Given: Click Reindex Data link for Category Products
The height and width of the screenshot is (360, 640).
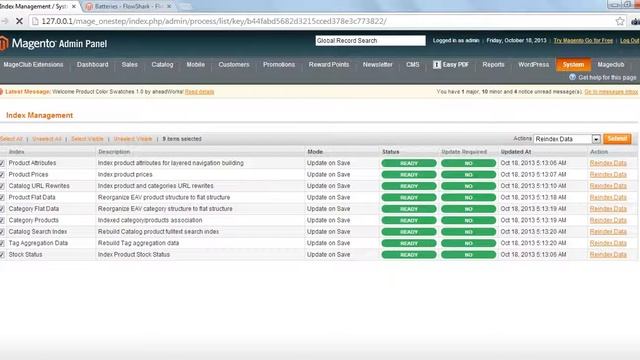Looking at the screenshot, I should [608, 220].
